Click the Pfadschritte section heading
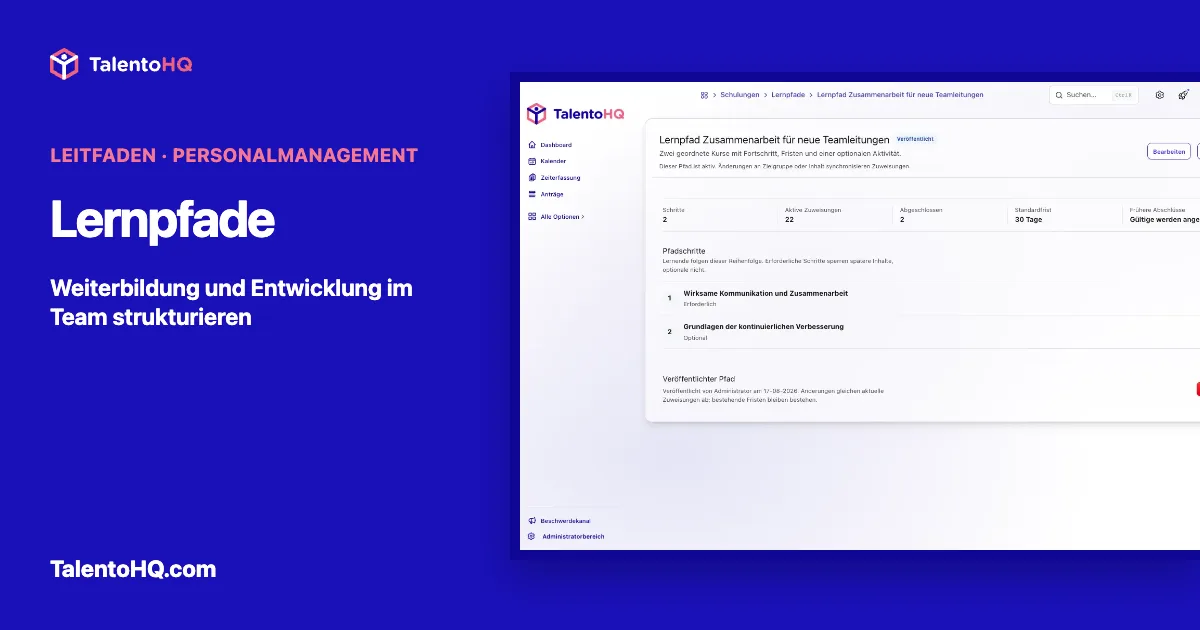The height and width of the screenshot is (630, 1200). pyautogui.click(x=684, y=251)
